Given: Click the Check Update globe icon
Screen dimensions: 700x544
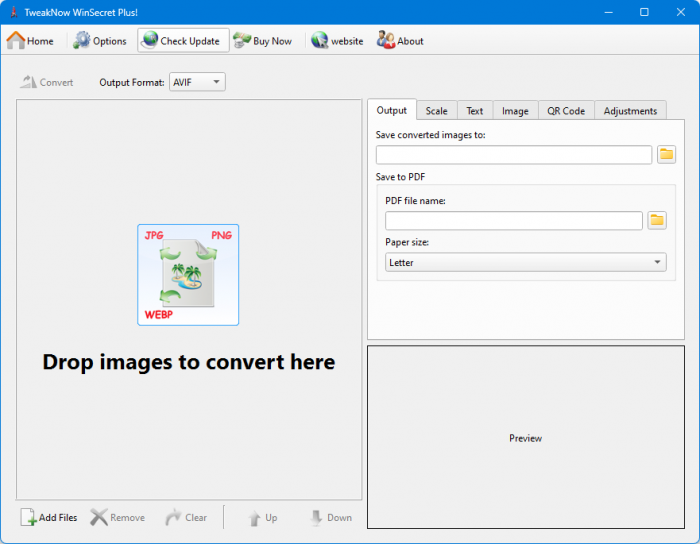Looking at the screenshot, I should pos(150,41).
